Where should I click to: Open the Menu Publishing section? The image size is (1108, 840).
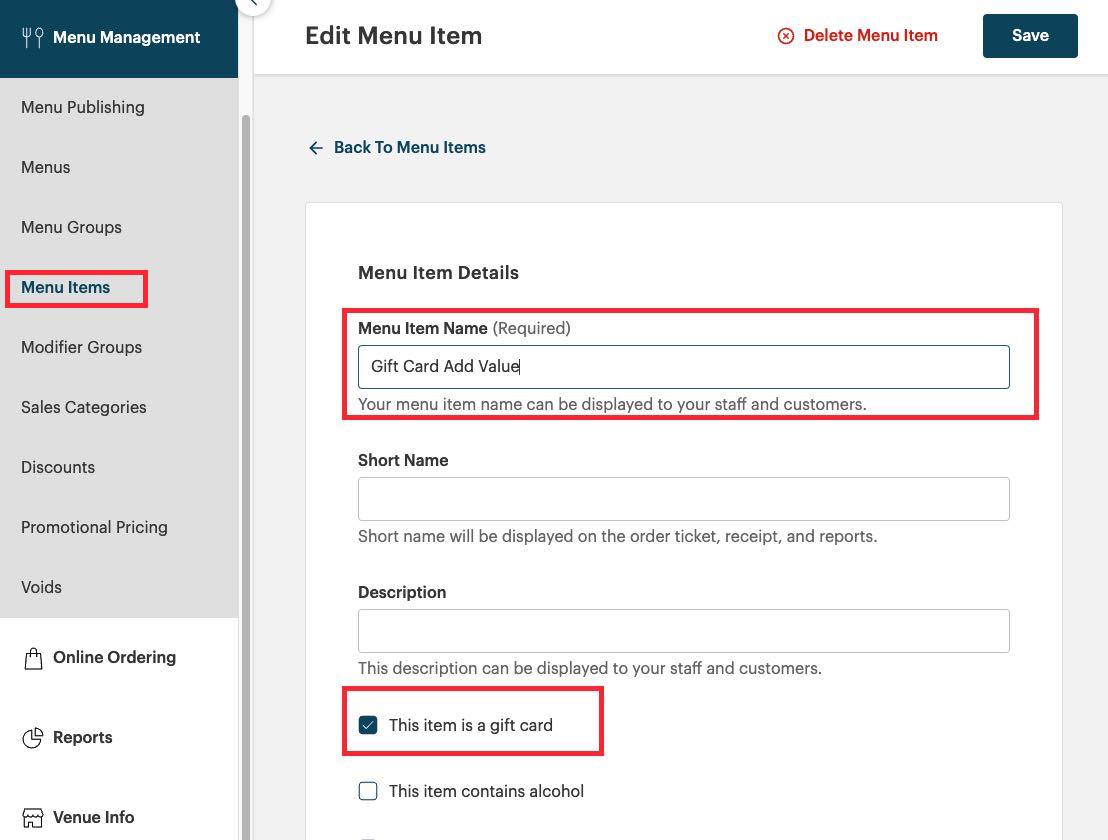click(x=82, y=107)
